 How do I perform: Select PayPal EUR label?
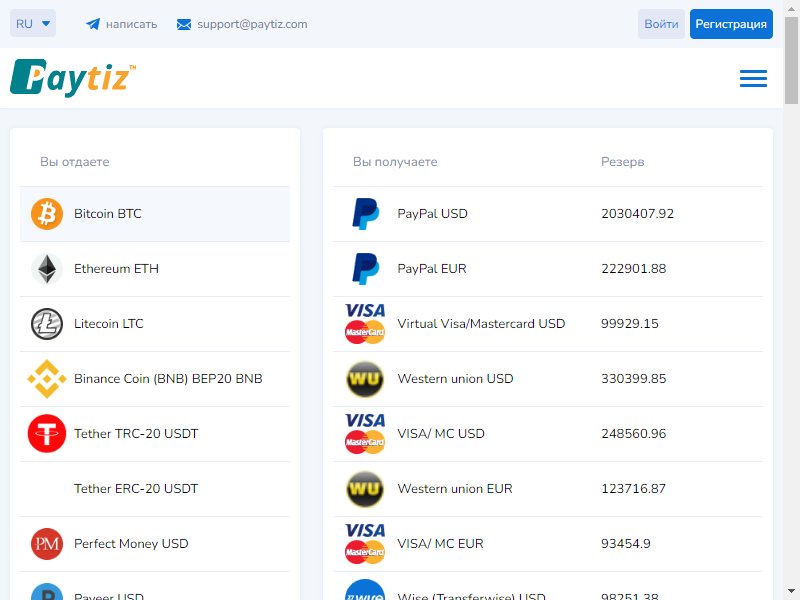point(432,269)
